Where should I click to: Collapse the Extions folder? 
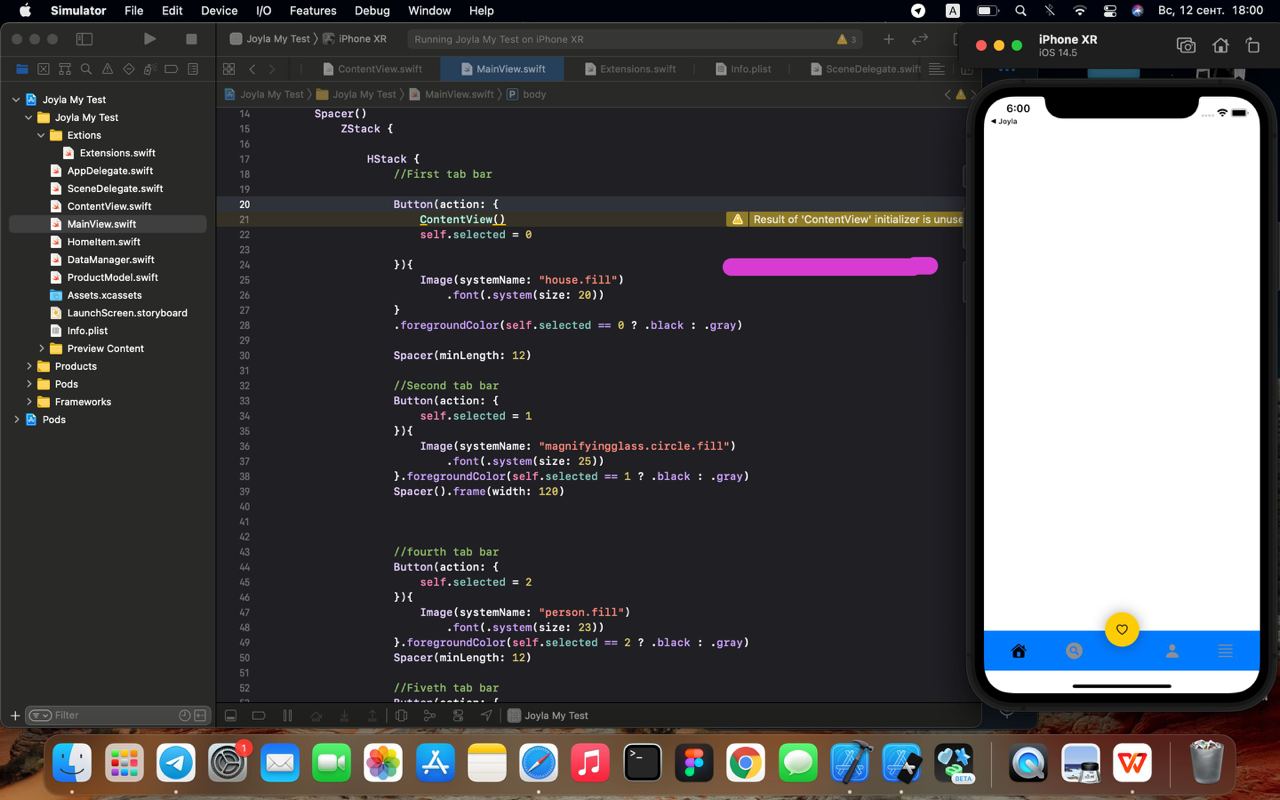(x=41, y=135)
